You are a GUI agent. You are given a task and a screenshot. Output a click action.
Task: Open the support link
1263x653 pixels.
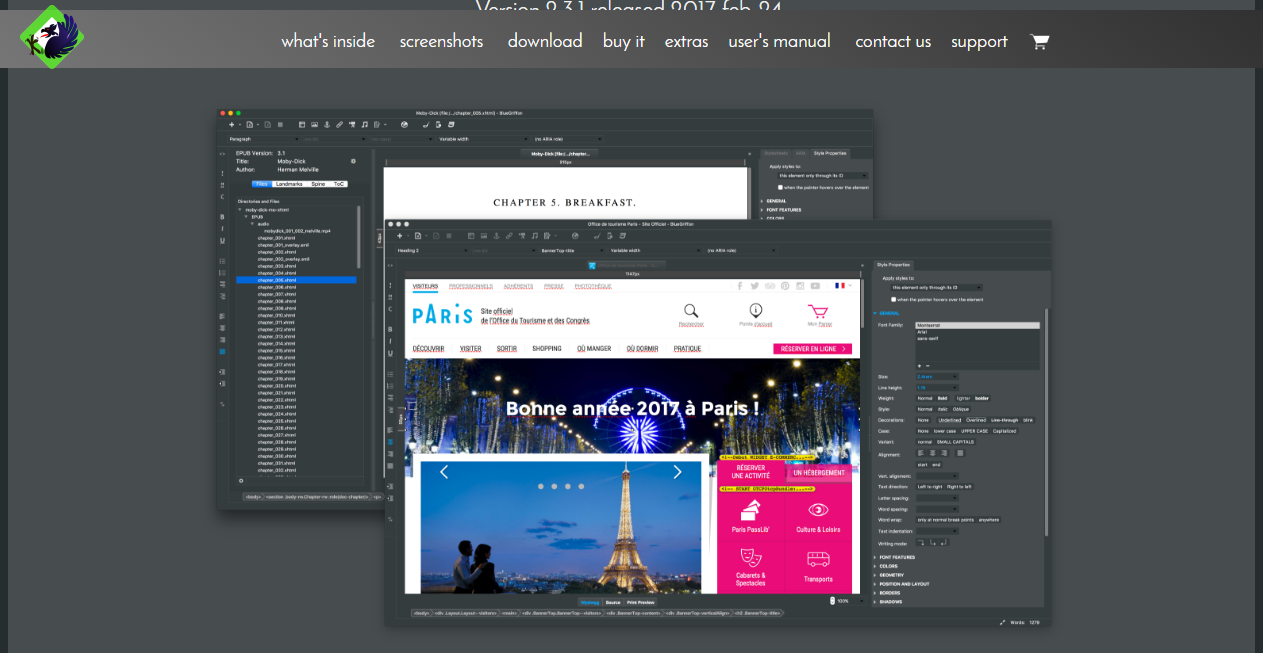[979, 41]
